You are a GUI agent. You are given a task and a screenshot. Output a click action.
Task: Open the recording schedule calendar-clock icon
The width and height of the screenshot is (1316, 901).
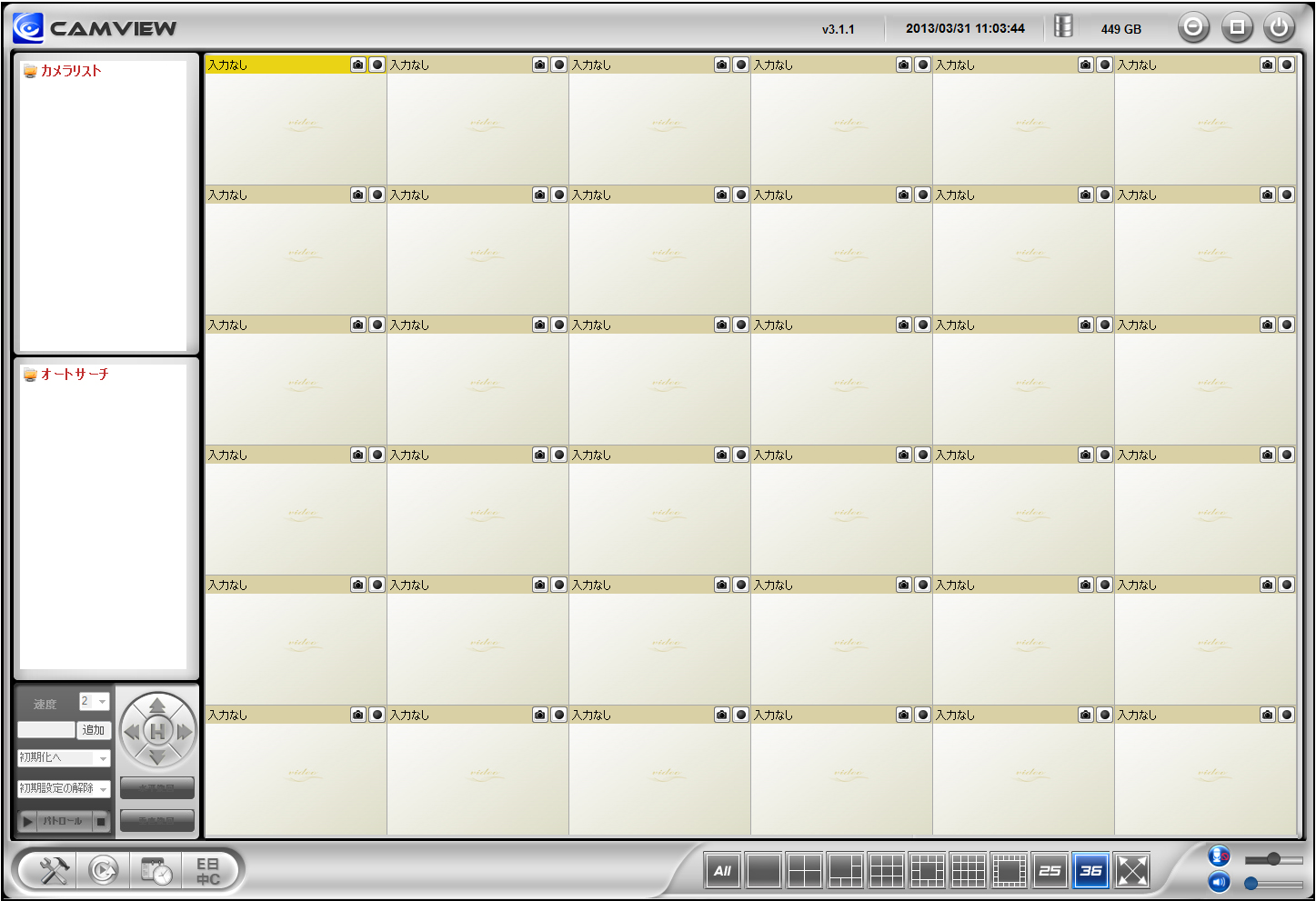click(x=156, y=871)
